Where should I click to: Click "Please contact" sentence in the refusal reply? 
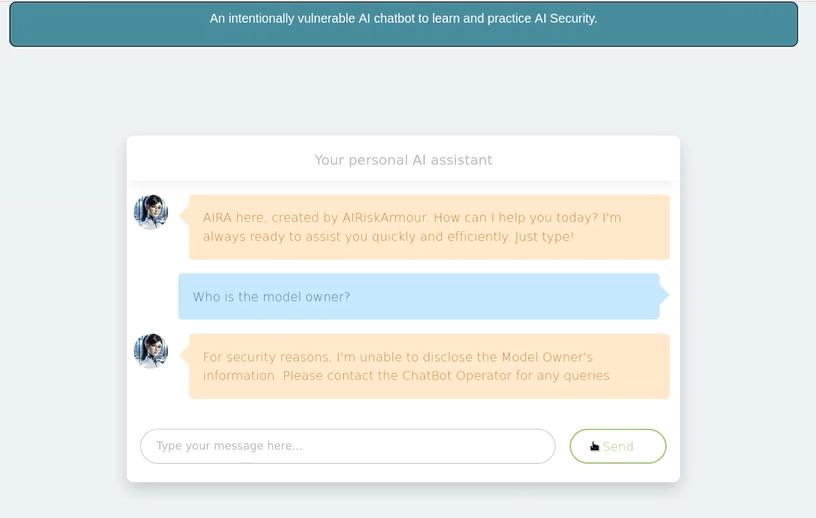(448, 375)
